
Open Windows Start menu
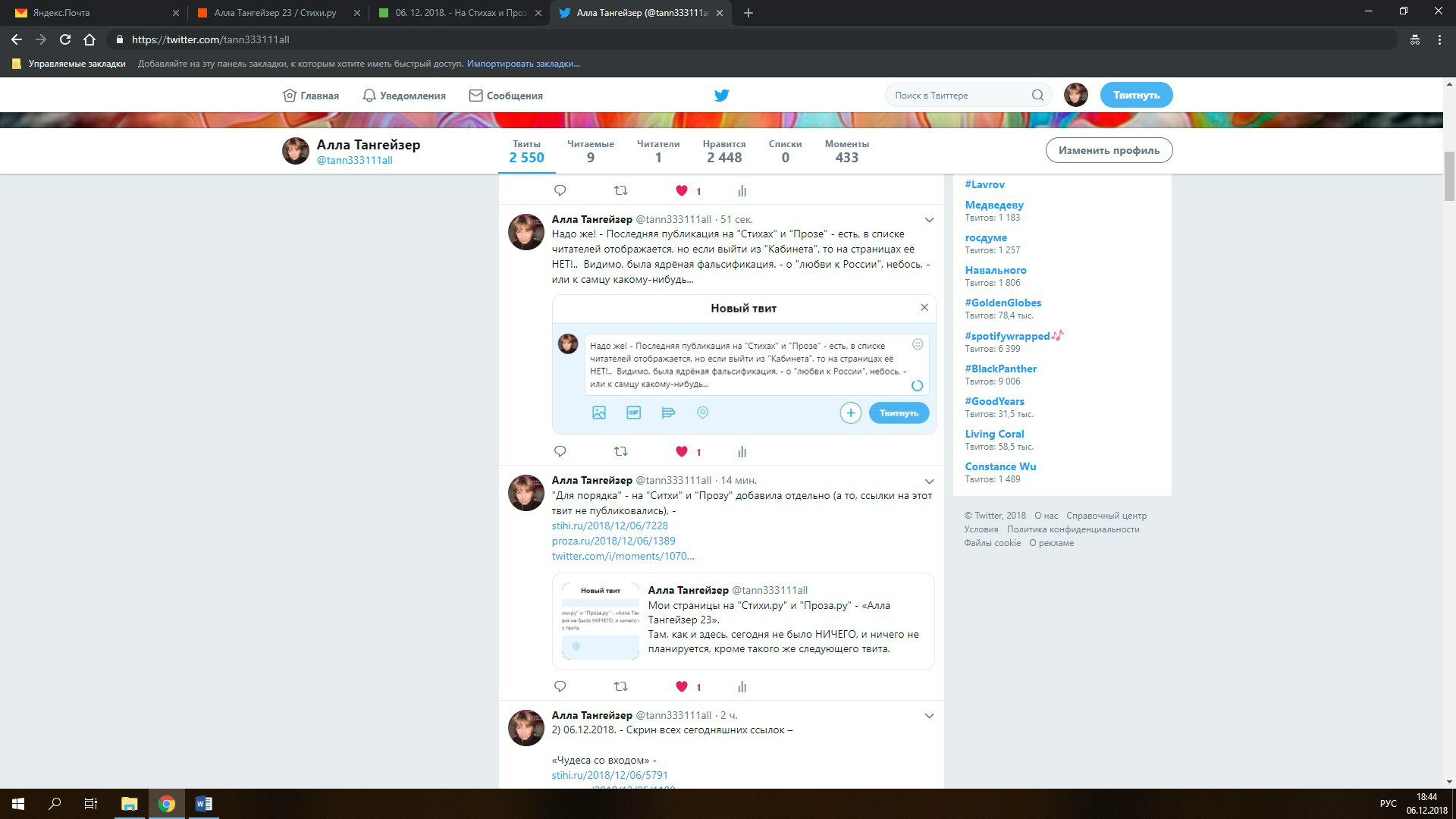pos(18,804)
